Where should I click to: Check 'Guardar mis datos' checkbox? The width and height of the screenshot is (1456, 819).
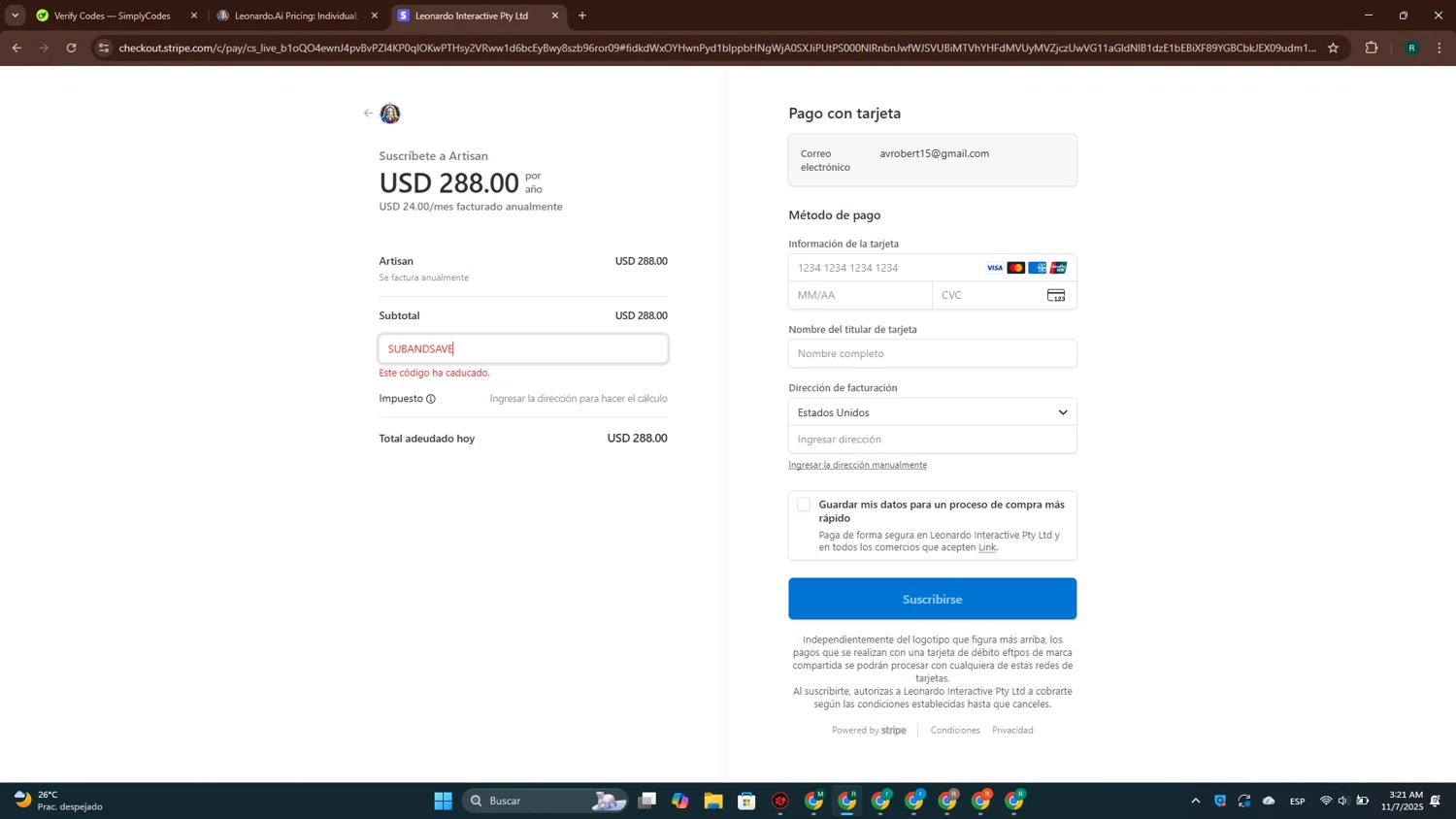pyautogui.click(x=804, y=505)
